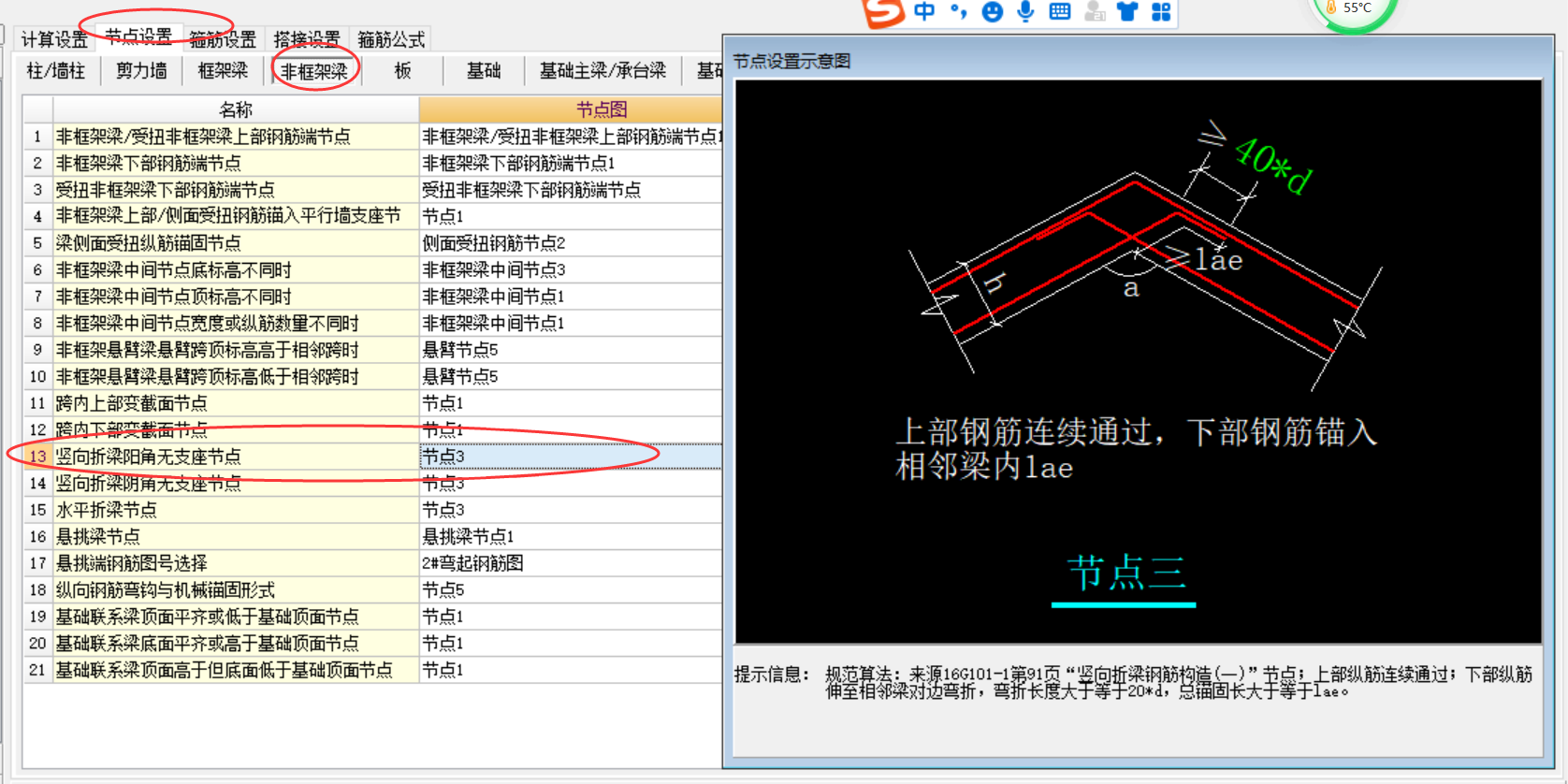Click node cell 非框架梁下部钢筋端节点1

tap(572, 163)
